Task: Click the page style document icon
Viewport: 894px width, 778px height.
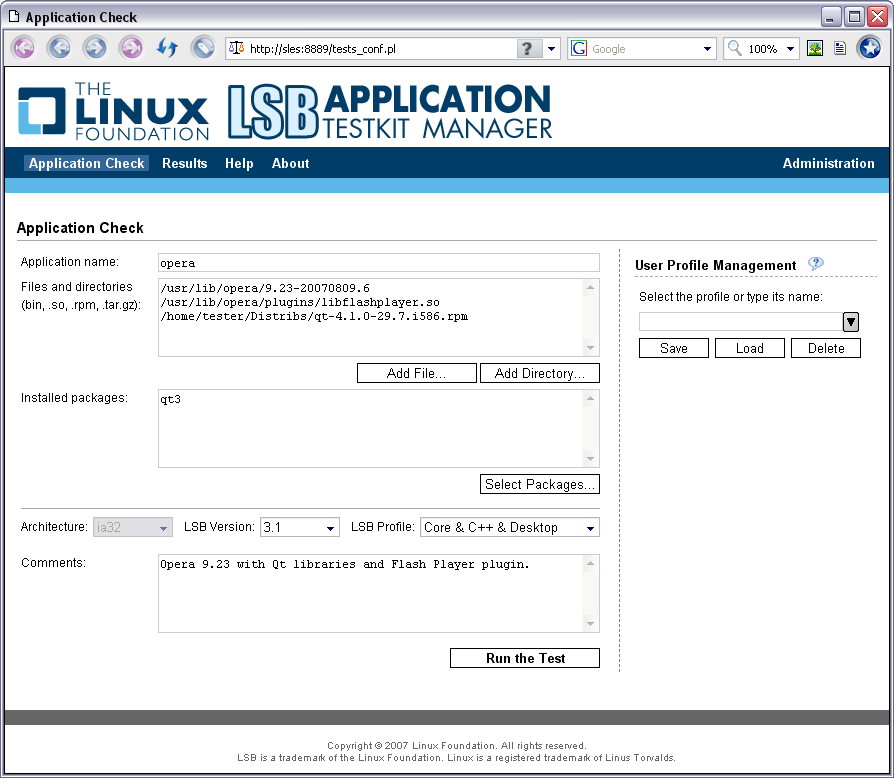Action: pos(840,48)
